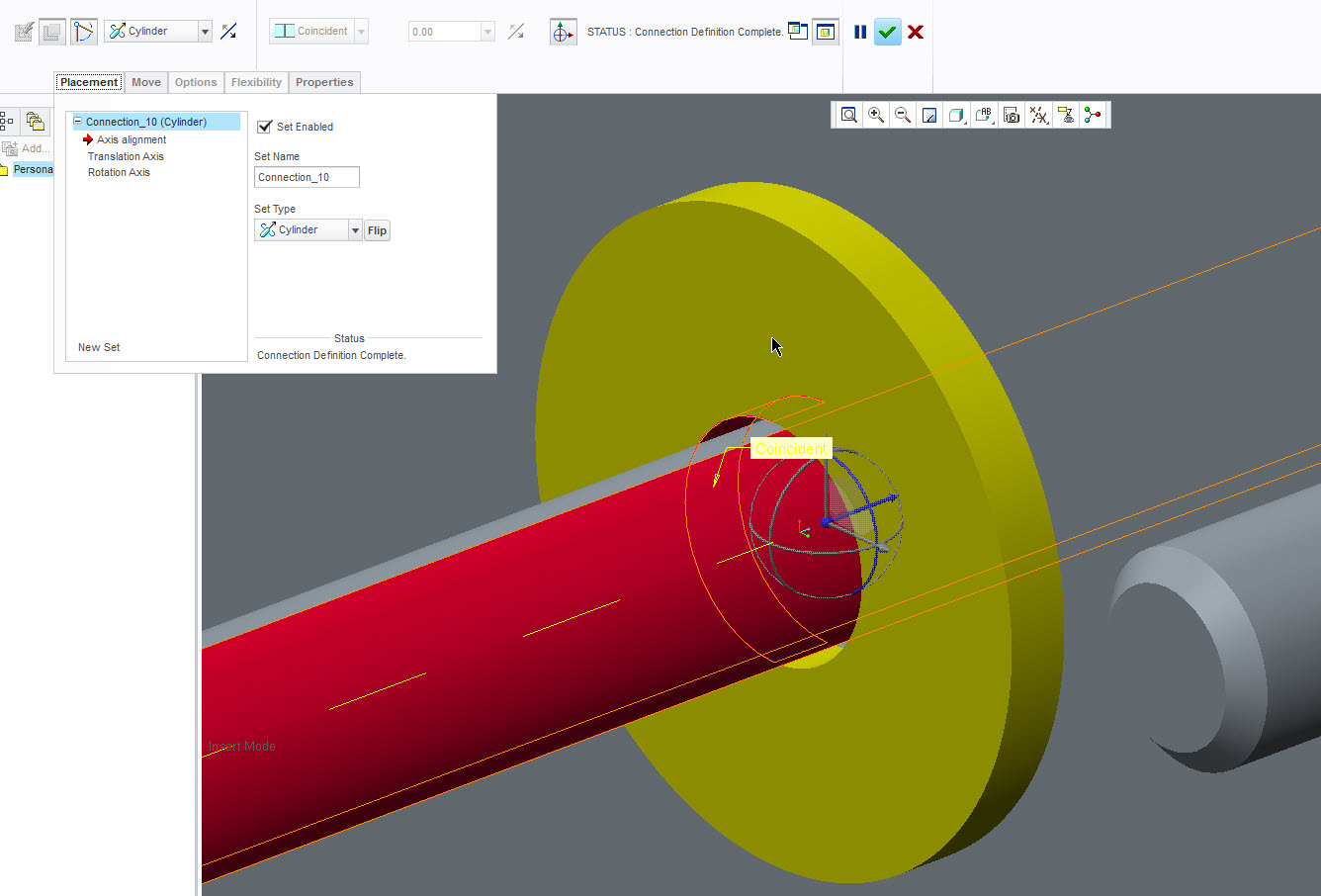The height and width of the screenshot is (896, 1321).
Task: Click the Repaint screen icon
Action: coord(929,116)
